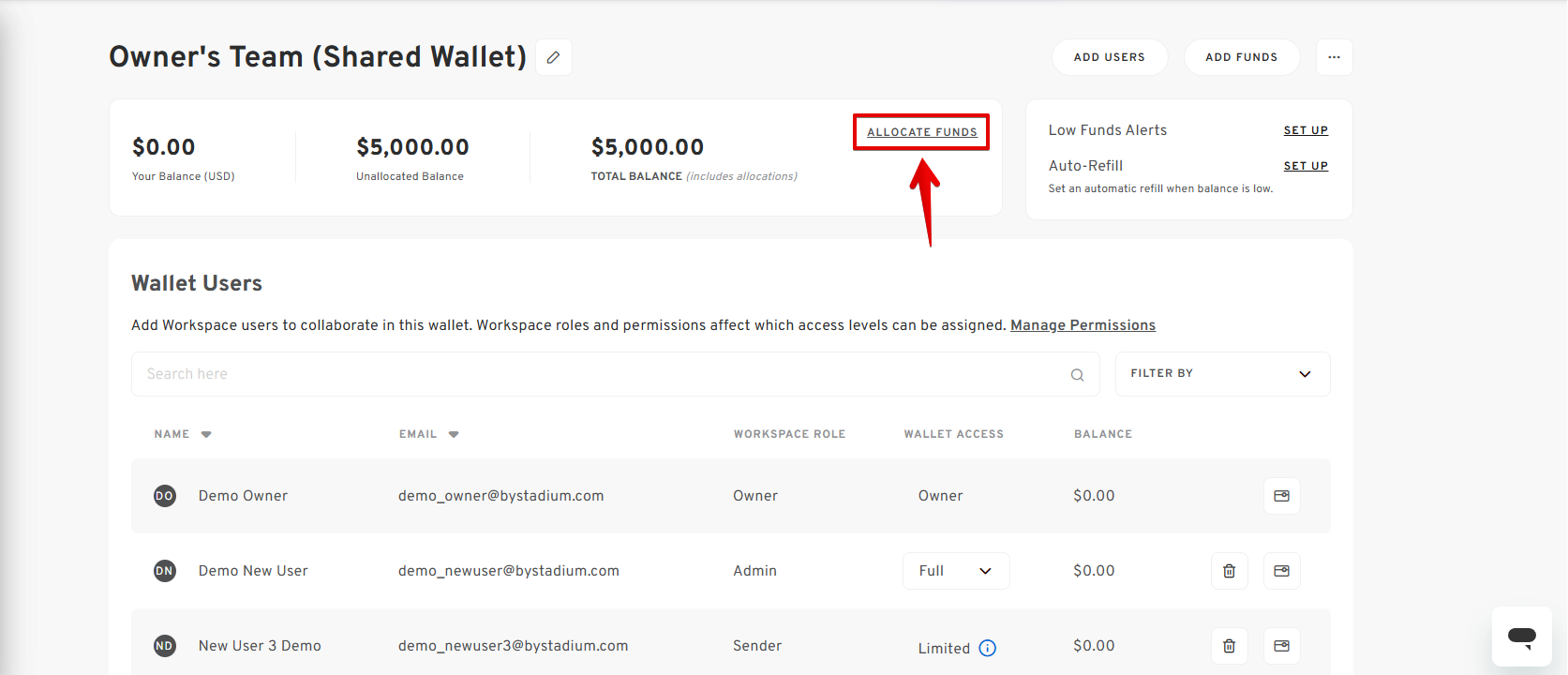Click the search magnifier icon
The height and width of the screenshot is (675, 1568).
[x=1077, y=375]
